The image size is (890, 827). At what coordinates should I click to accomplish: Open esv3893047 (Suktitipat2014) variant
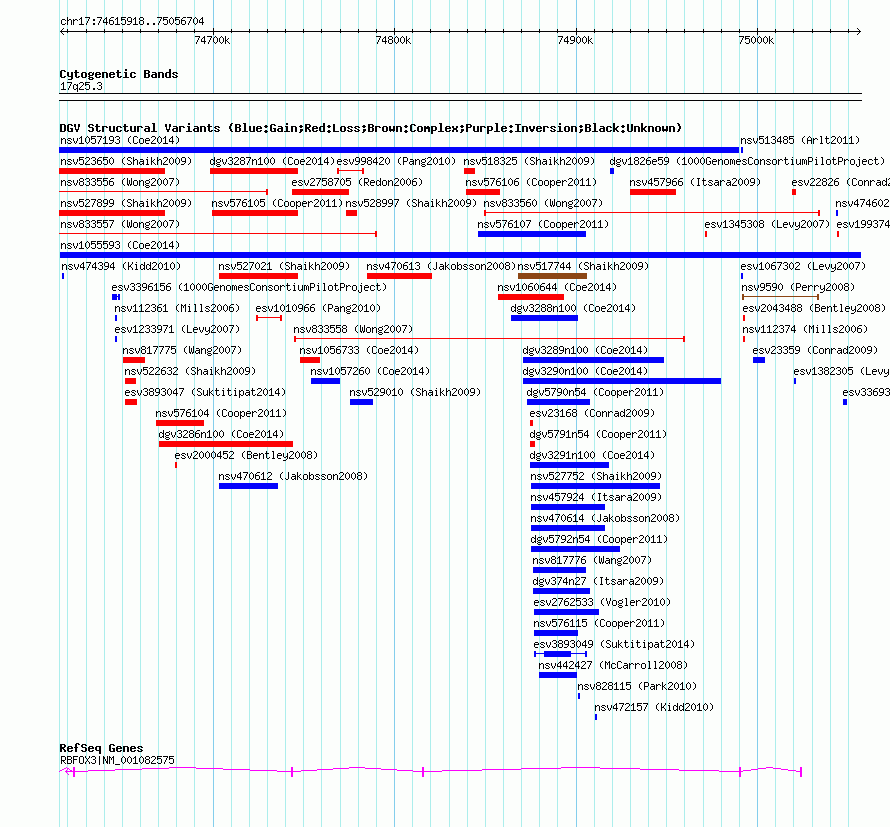click(x=205, y=392)
